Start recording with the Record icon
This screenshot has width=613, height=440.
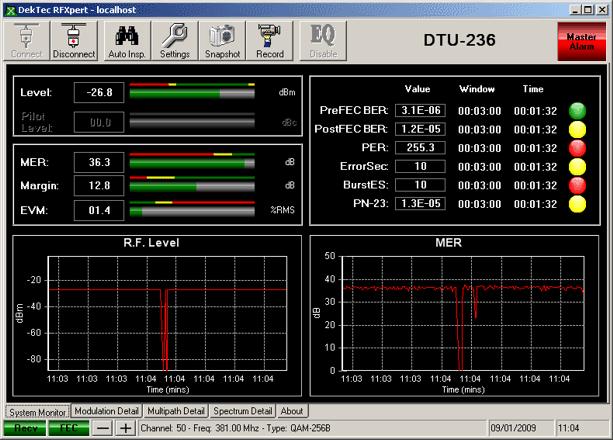270,41
